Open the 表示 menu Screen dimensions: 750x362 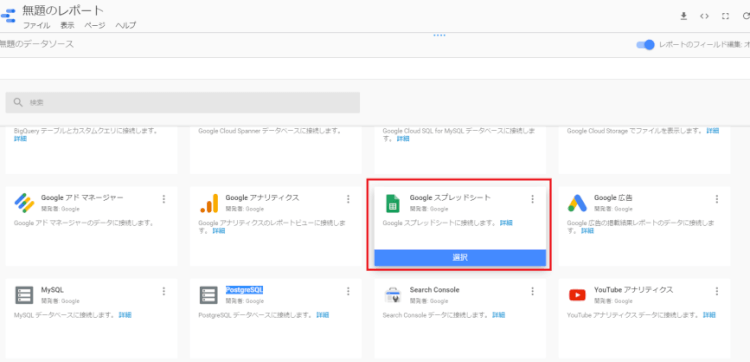click(x=67, y=25)
